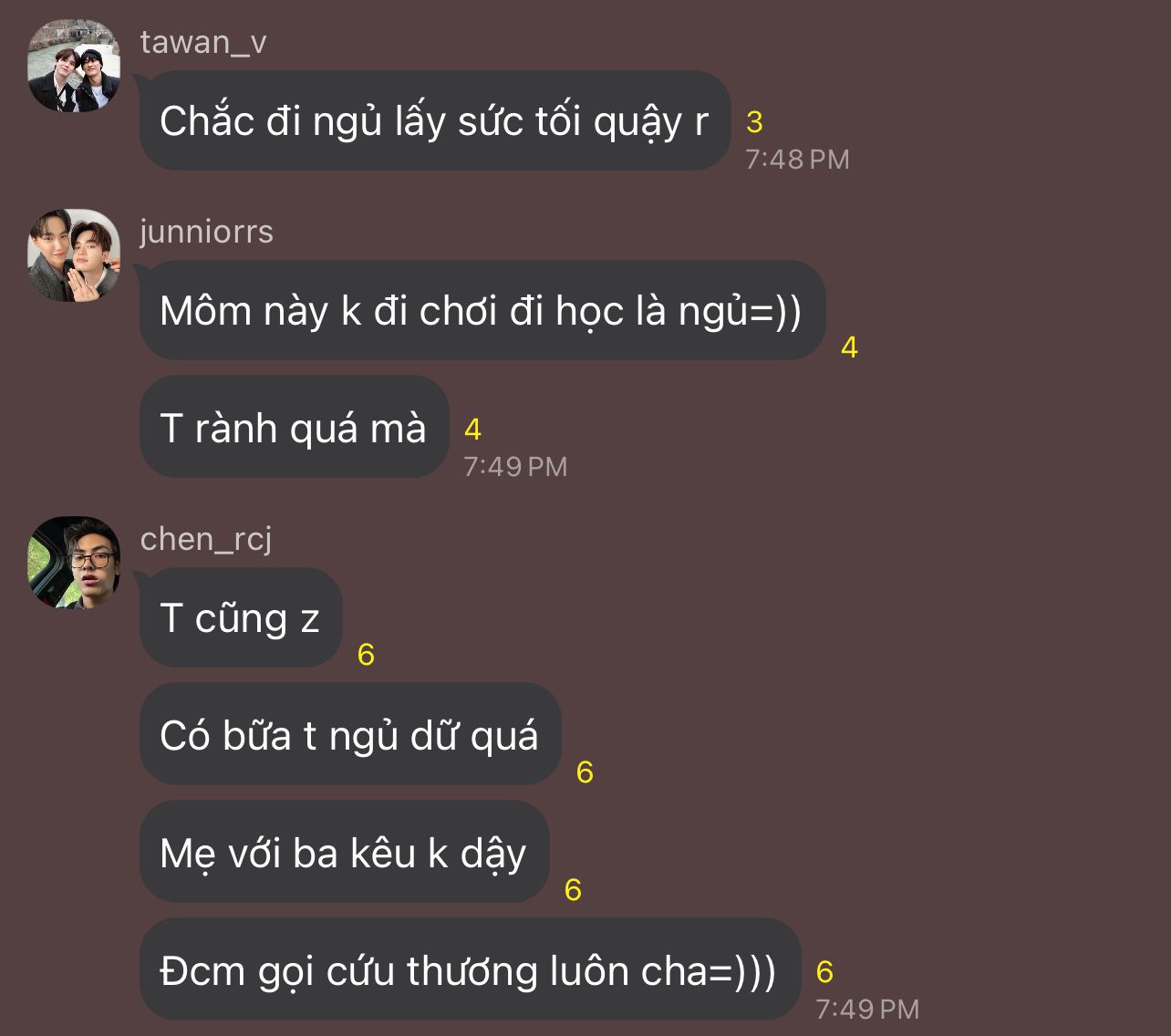This screenshot has height=1036, width=1171.
Task: Open chen_rcj's profile picture
Action: [74, 563]
